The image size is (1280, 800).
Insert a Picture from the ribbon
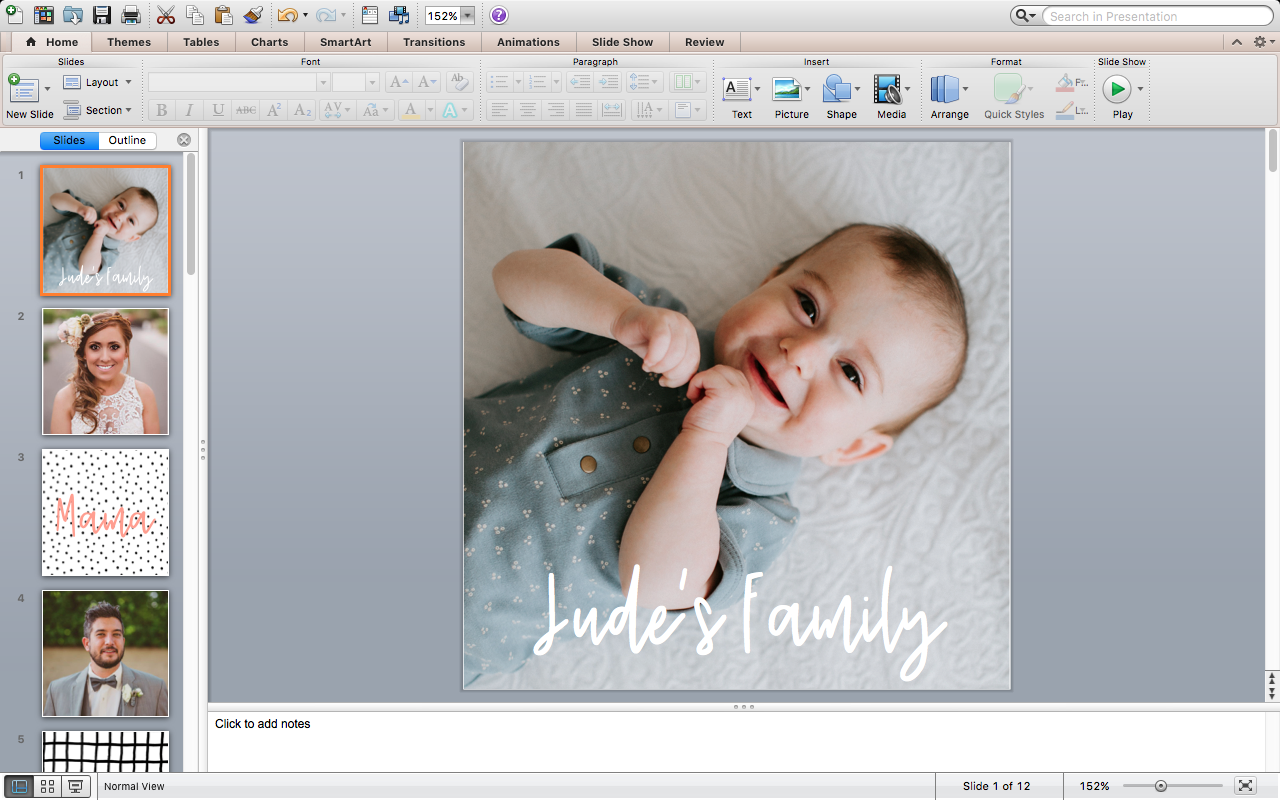(x=787, y=89)
